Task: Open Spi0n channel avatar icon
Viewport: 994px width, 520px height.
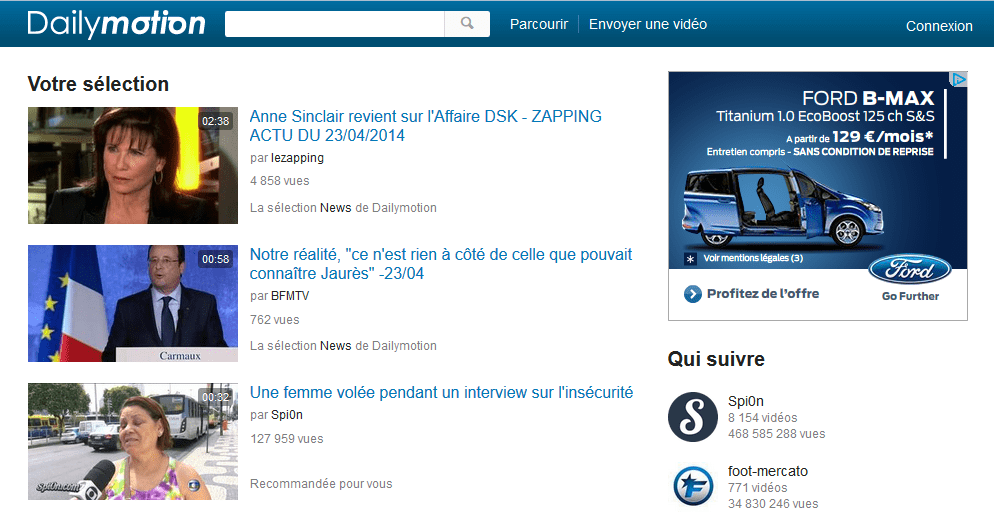Action: point(693,417)
